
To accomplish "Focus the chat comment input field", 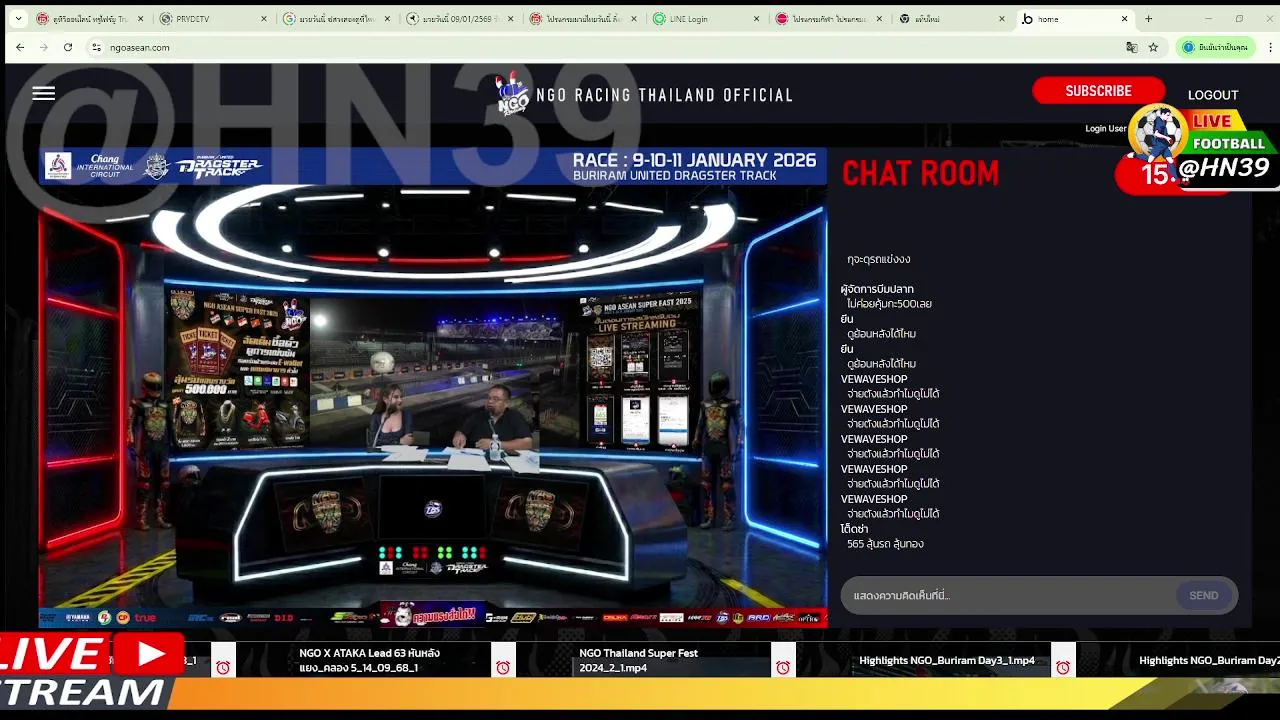I will click(x=1008, y=595).
